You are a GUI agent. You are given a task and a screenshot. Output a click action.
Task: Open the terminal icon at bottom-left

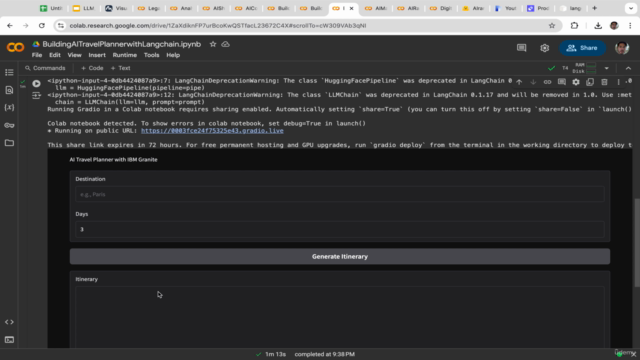9,340
